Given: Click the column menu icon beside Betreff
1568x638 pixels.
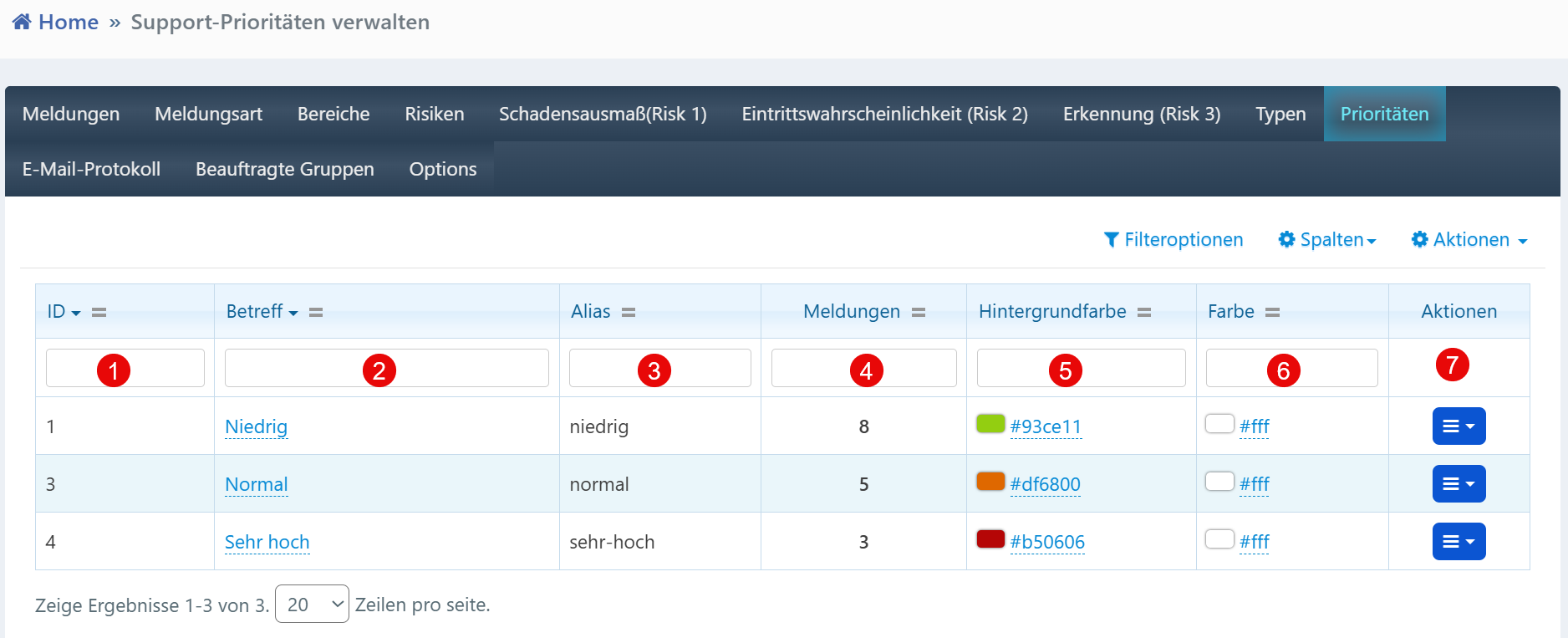Looking at the screenshot, I should click(316, 313).
